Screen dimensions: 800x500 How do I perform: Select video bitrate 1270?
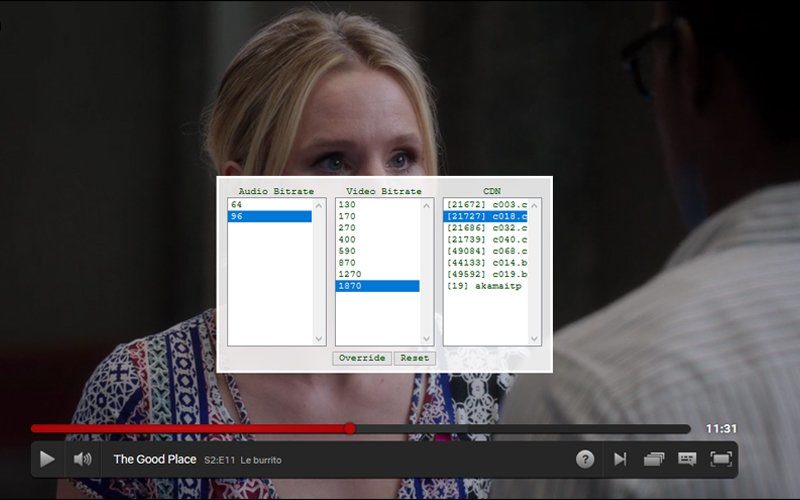click(378, 274)
